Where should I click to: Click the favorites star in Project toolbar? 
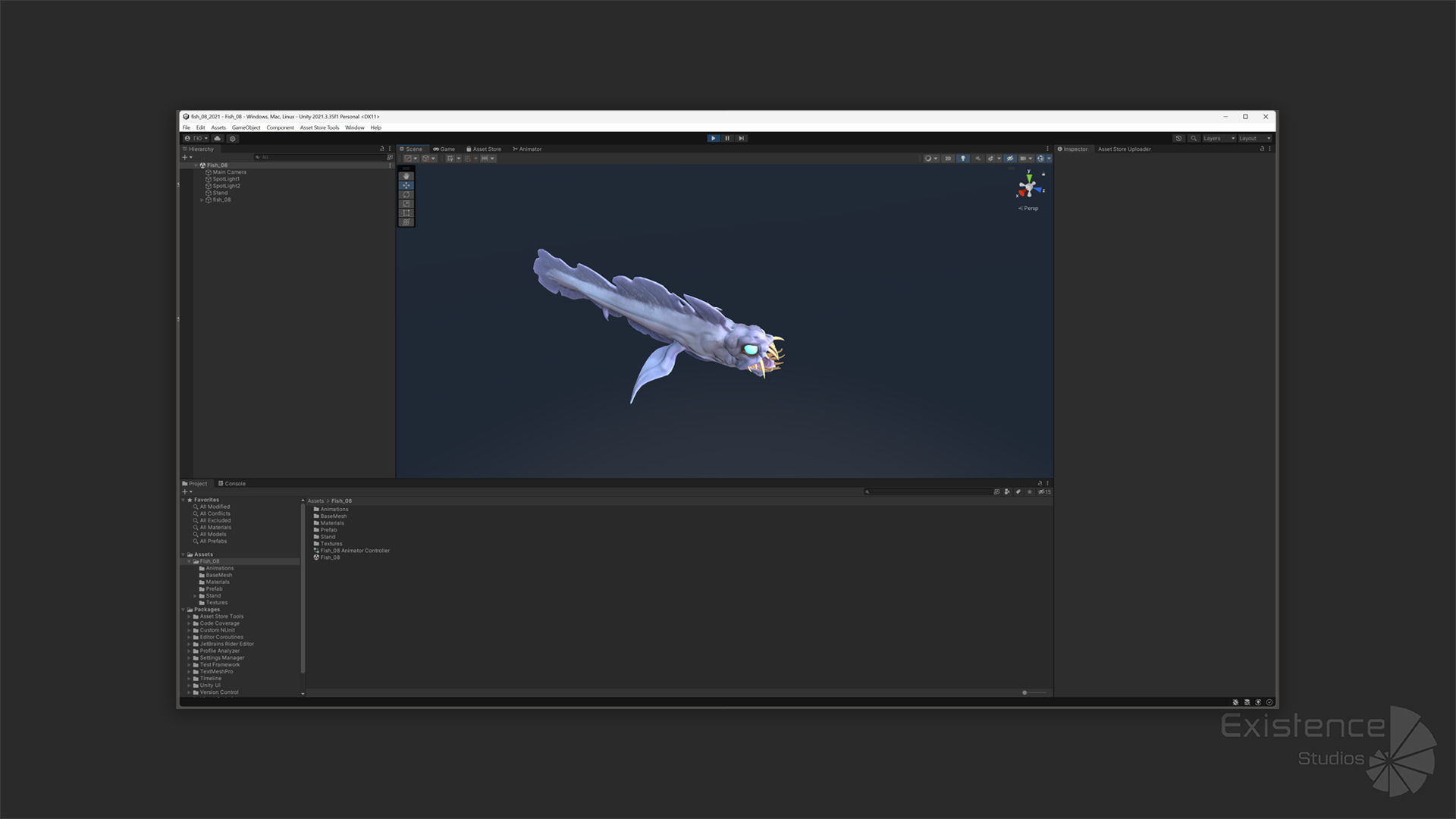click(x=1029, y=492)
